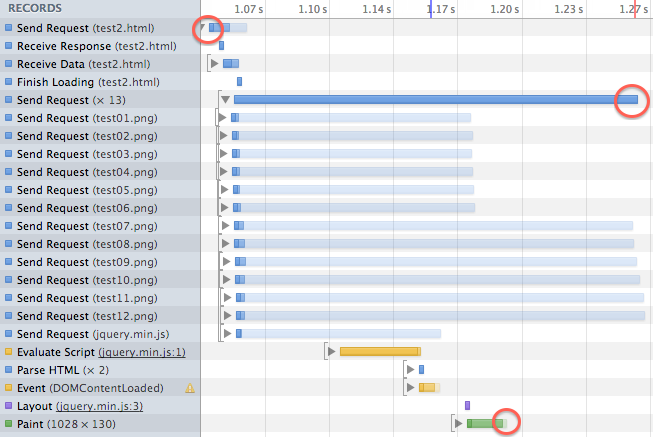Click yellow square icon of Event row

(x=8, y=387)
